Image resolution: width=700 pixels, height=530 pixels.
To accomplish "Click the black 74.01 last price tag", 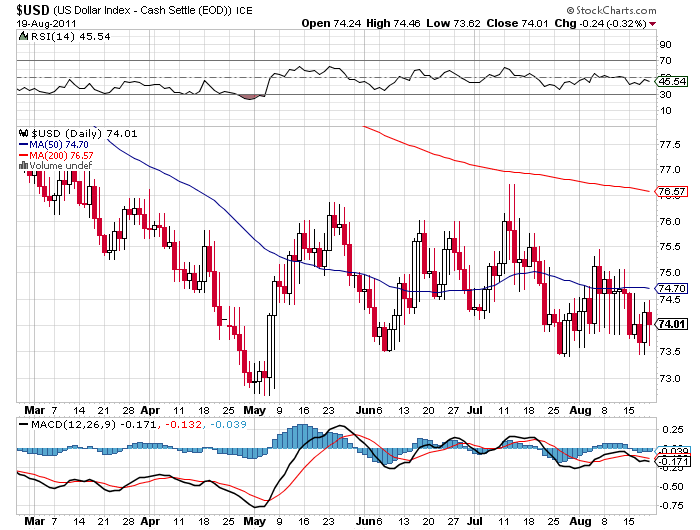I will [668, 324].
